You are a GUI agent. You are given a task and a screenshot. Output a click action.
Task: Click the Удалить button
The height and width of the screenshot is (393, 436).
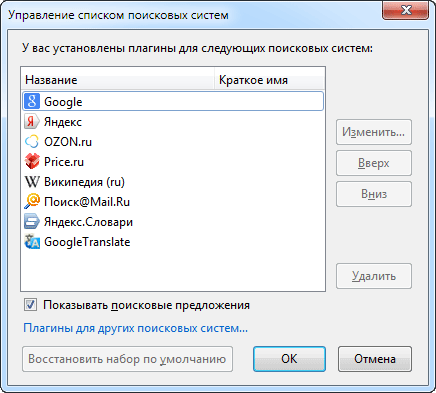click(x=374, y=276)
